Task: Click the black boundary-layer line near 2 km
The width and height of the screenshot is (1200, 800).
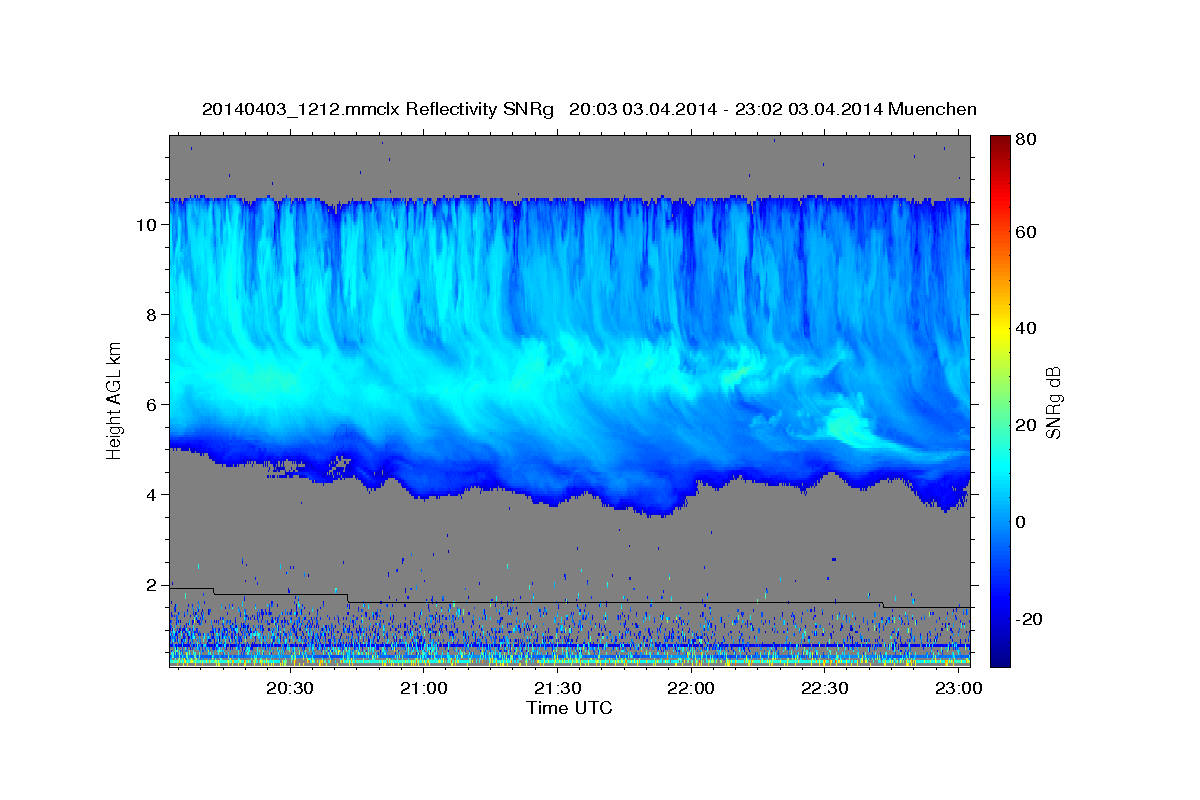Action: (570, 602)
